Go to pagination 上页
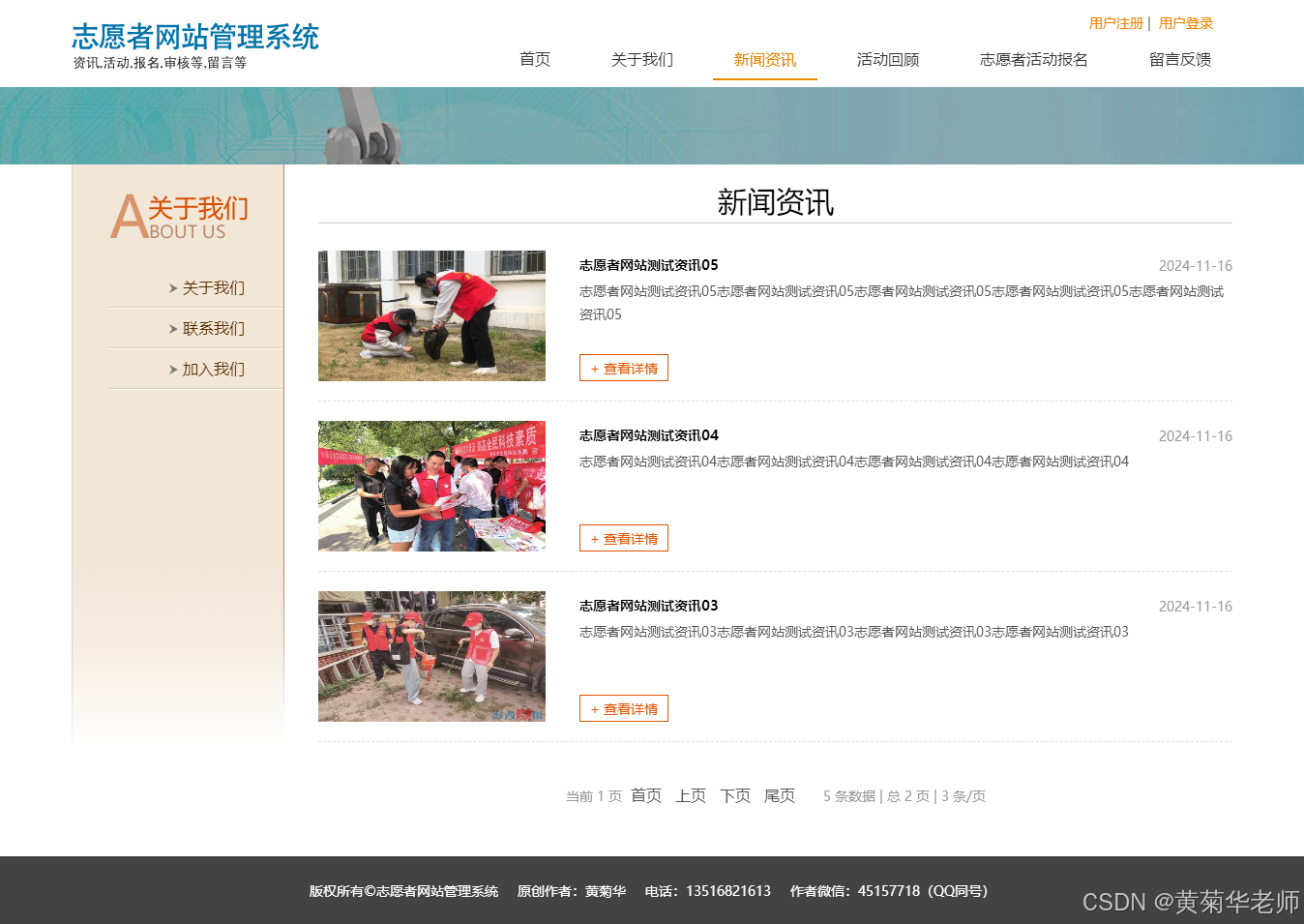The height and width of the screenshot is (924, 1304). click(x=691, y=795)
